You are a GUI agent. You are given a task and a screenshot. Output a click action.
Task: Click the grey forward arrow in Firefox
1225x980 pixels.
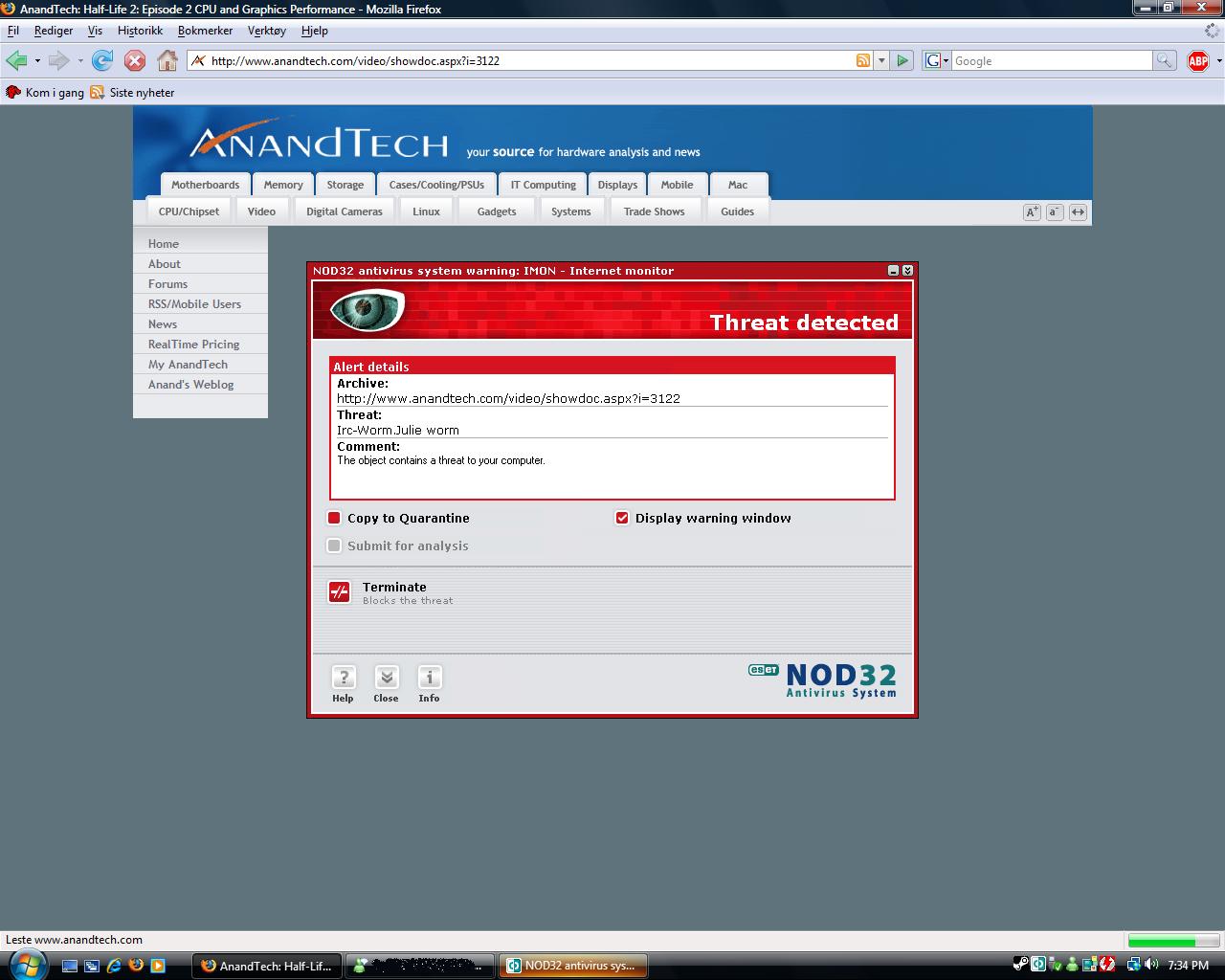[59, 60]
